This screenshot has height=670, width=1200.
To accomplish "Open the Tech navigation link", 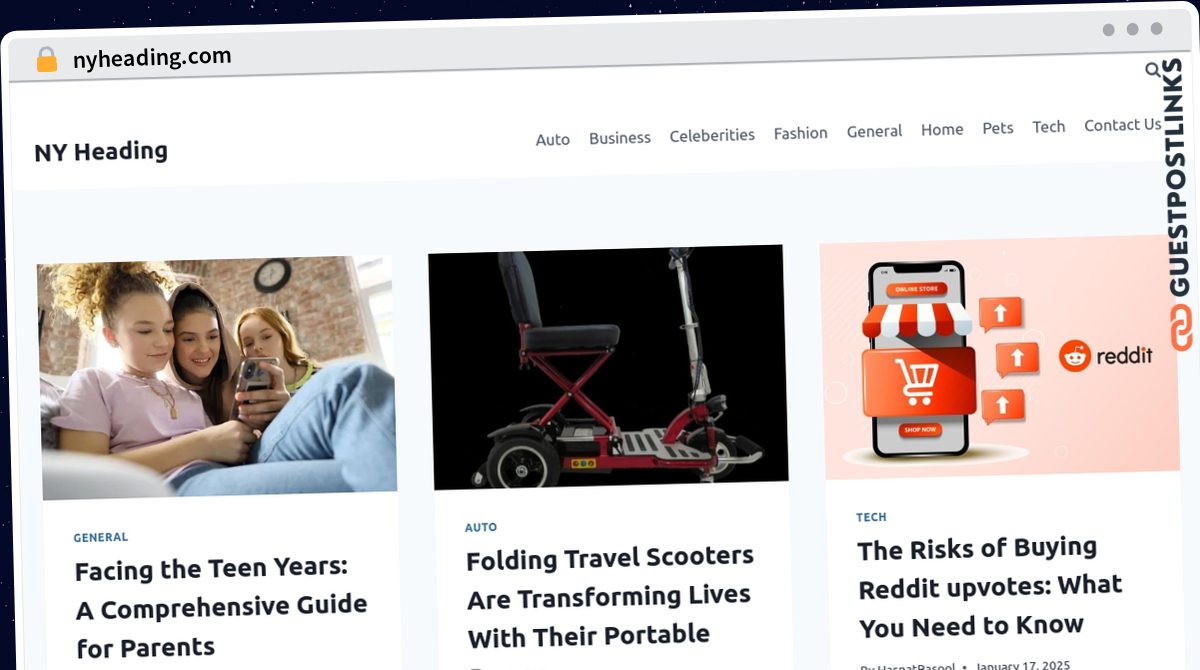I will (1049, 126).
